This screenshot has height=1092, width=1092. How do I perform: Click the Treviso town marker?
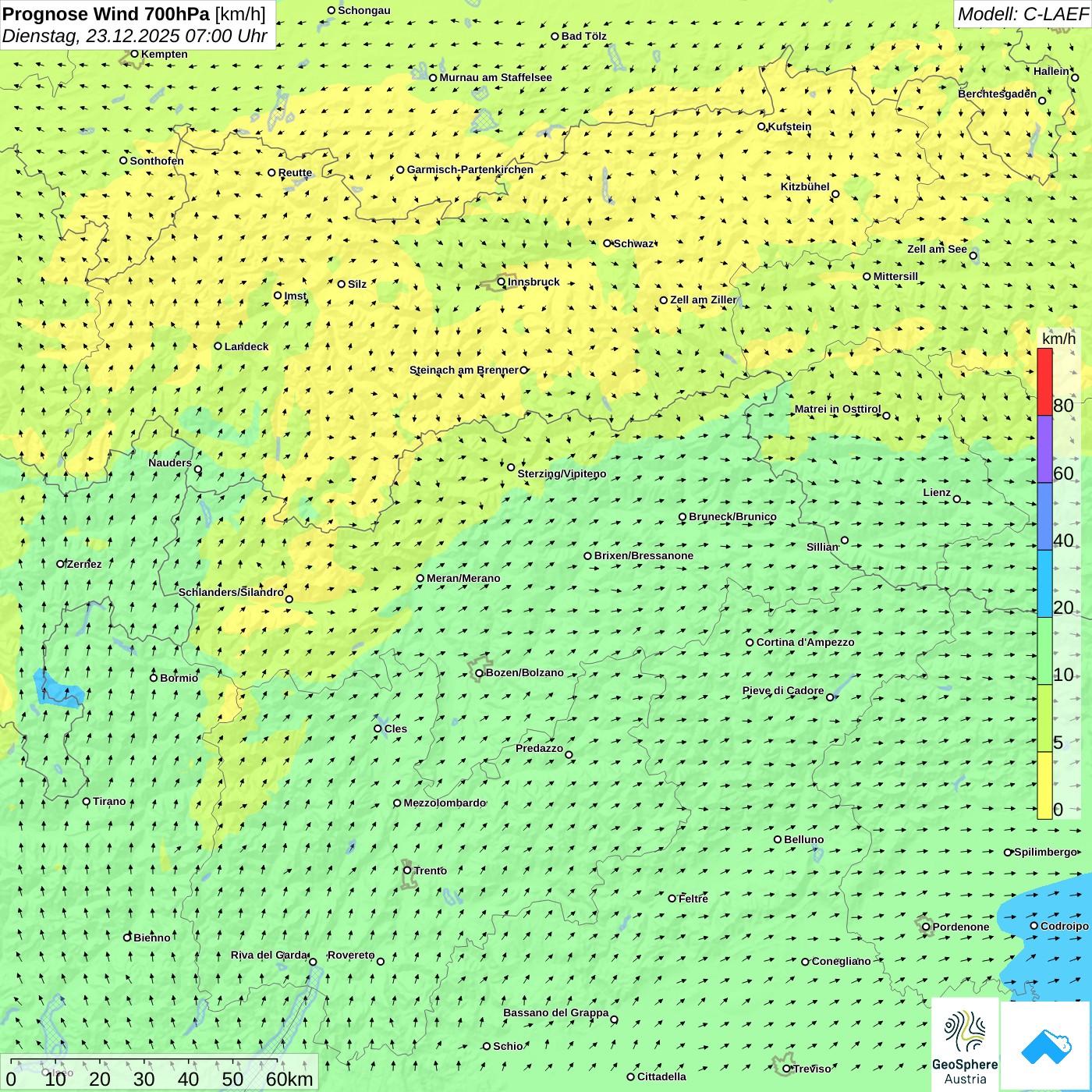(x=786, y=1069)
